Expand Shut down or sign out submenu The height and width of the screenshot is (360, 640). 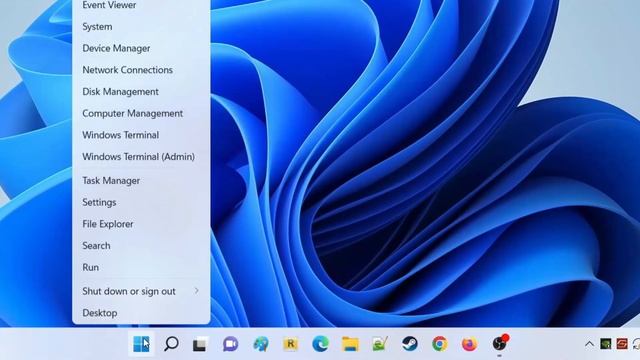[141, 291]
